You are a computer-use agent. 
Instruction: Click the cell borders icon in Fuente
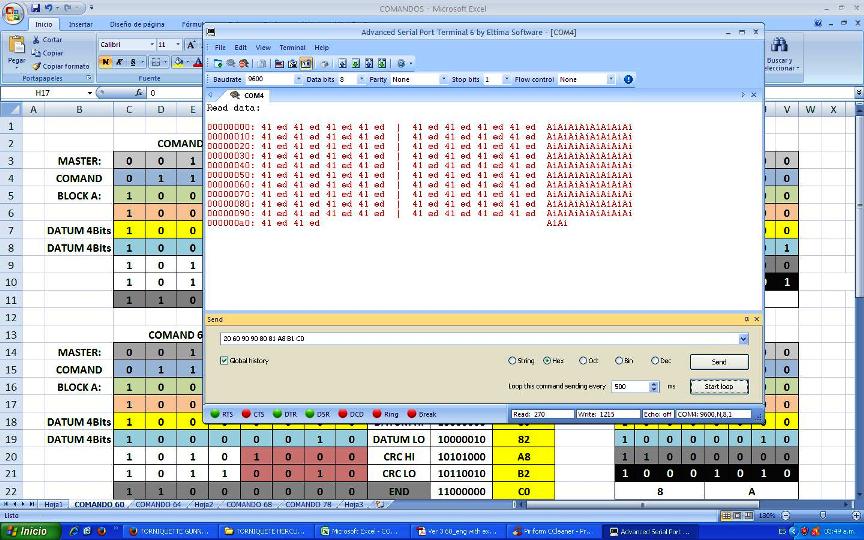tap(156, 62)
